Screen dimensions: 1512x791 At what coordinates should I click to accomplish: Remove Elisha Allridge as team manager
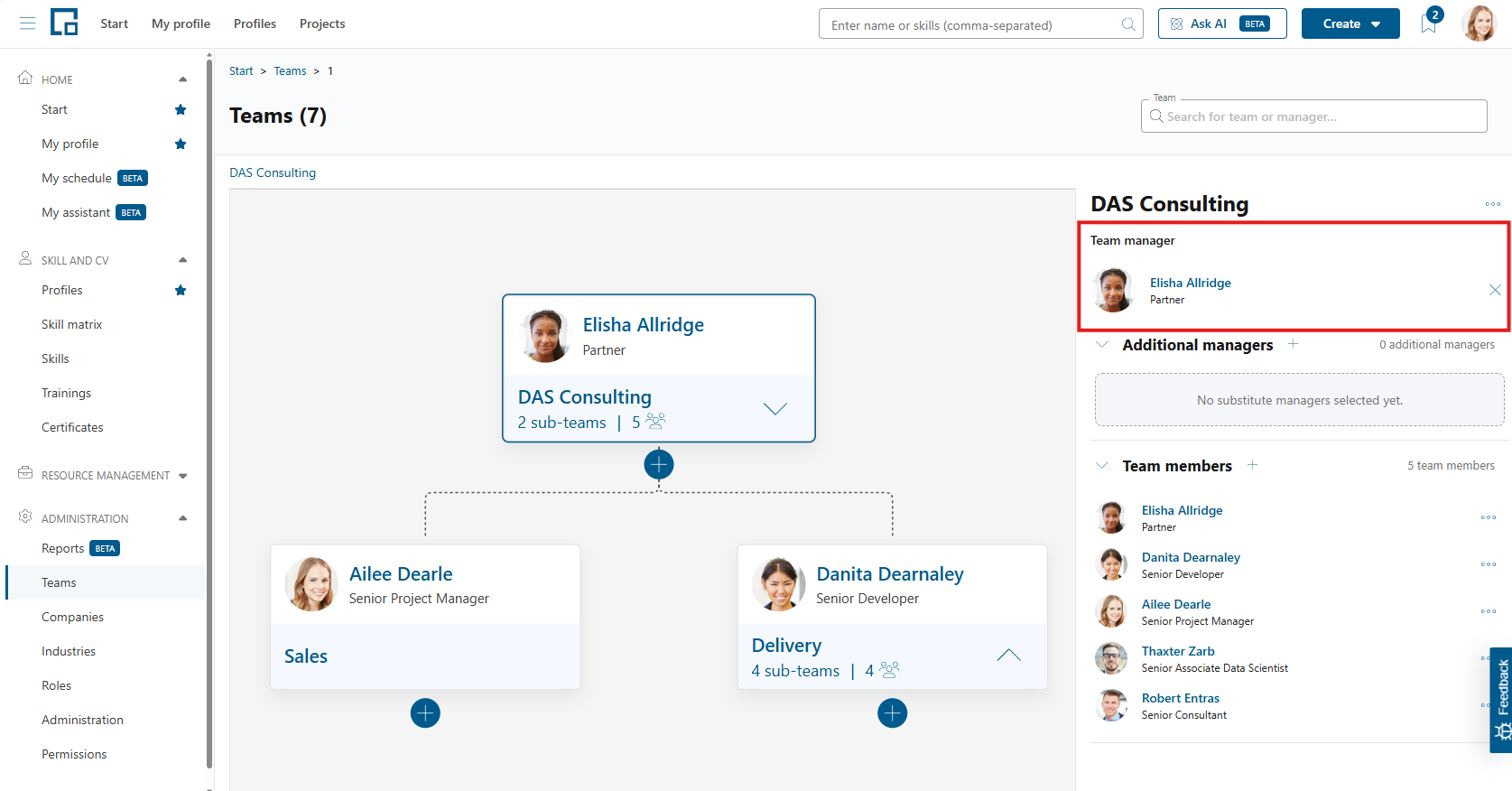coord(1495,290)
